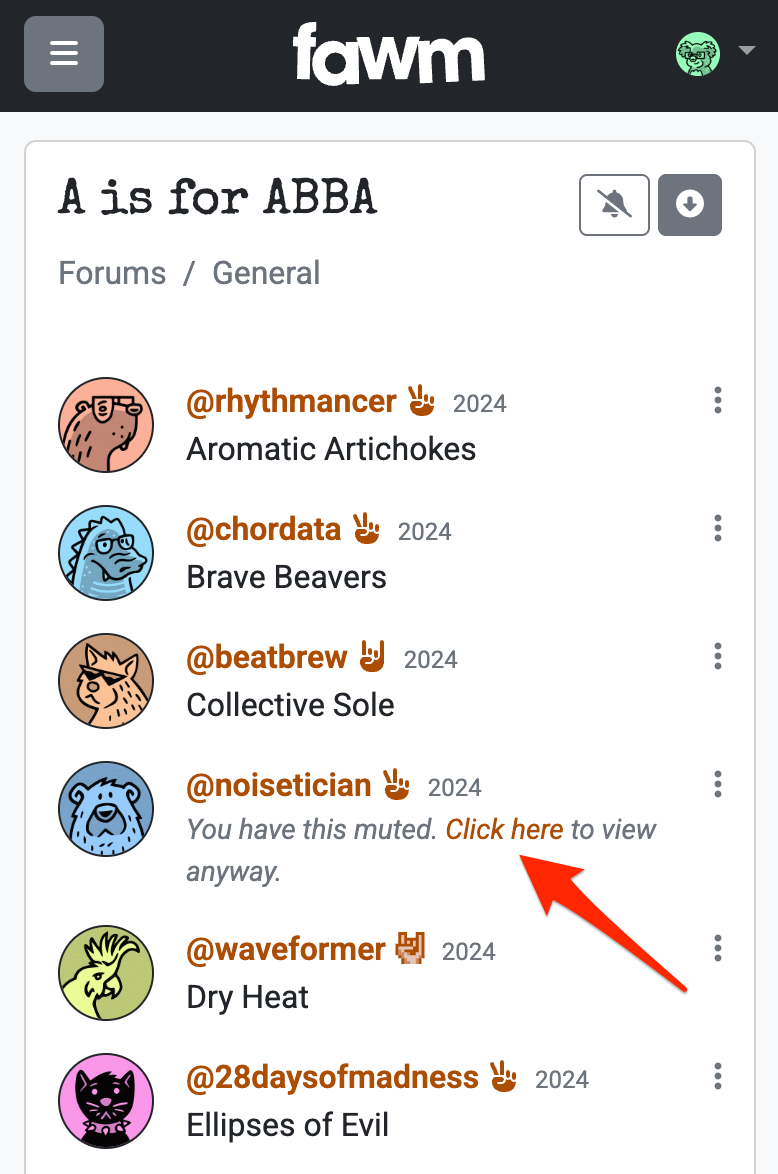The width and height of the screenshot is (778, 1174).
Task: Expand your avatar menu in the top bar
Action: click(697, 54)
